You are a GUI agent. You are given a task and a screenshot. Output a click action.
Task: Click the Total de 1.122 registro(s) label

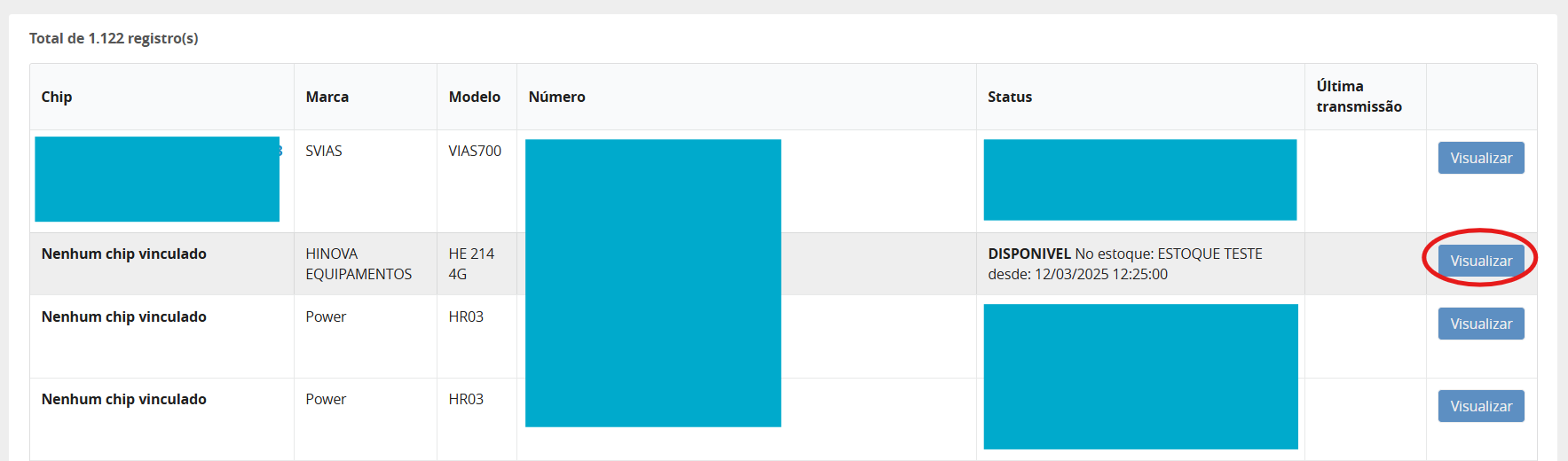[114, 38]
